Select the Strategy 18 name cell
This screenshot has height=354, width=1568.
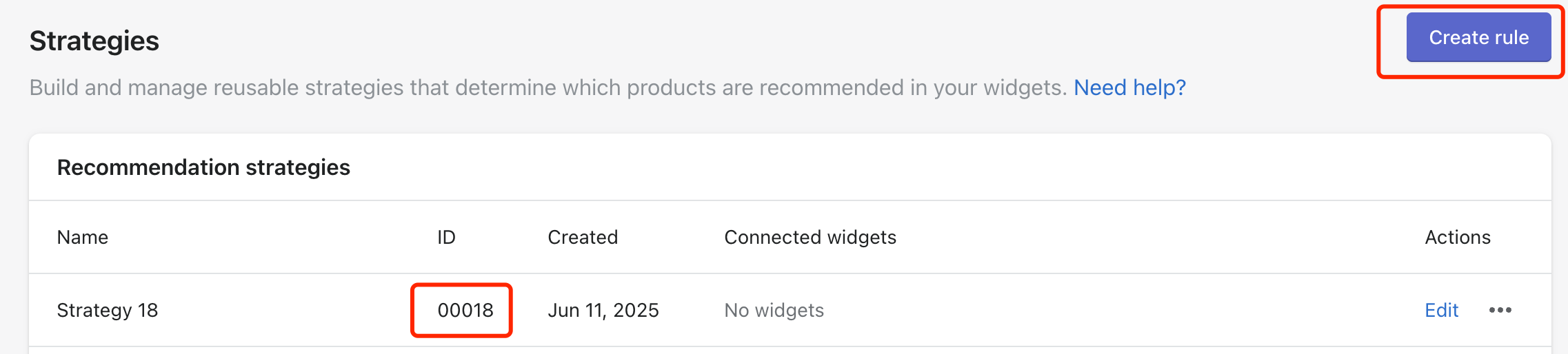pyautogui.click(x=108, y=311)
